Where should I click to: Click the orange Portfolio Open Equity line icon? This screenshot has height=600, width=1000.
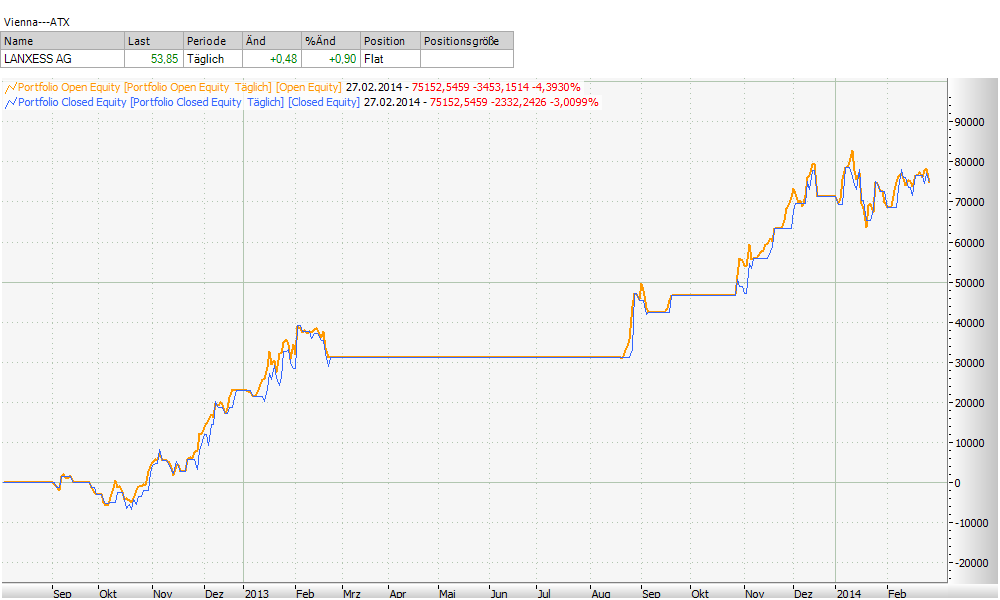pos(10,87)
